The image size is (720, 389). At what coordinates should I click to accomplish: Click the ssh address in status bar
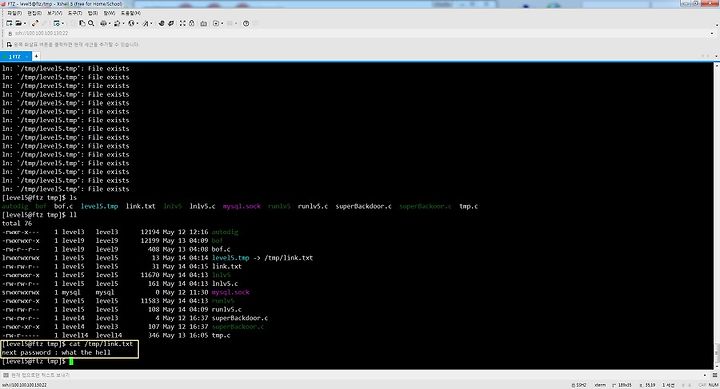point(24,385)
